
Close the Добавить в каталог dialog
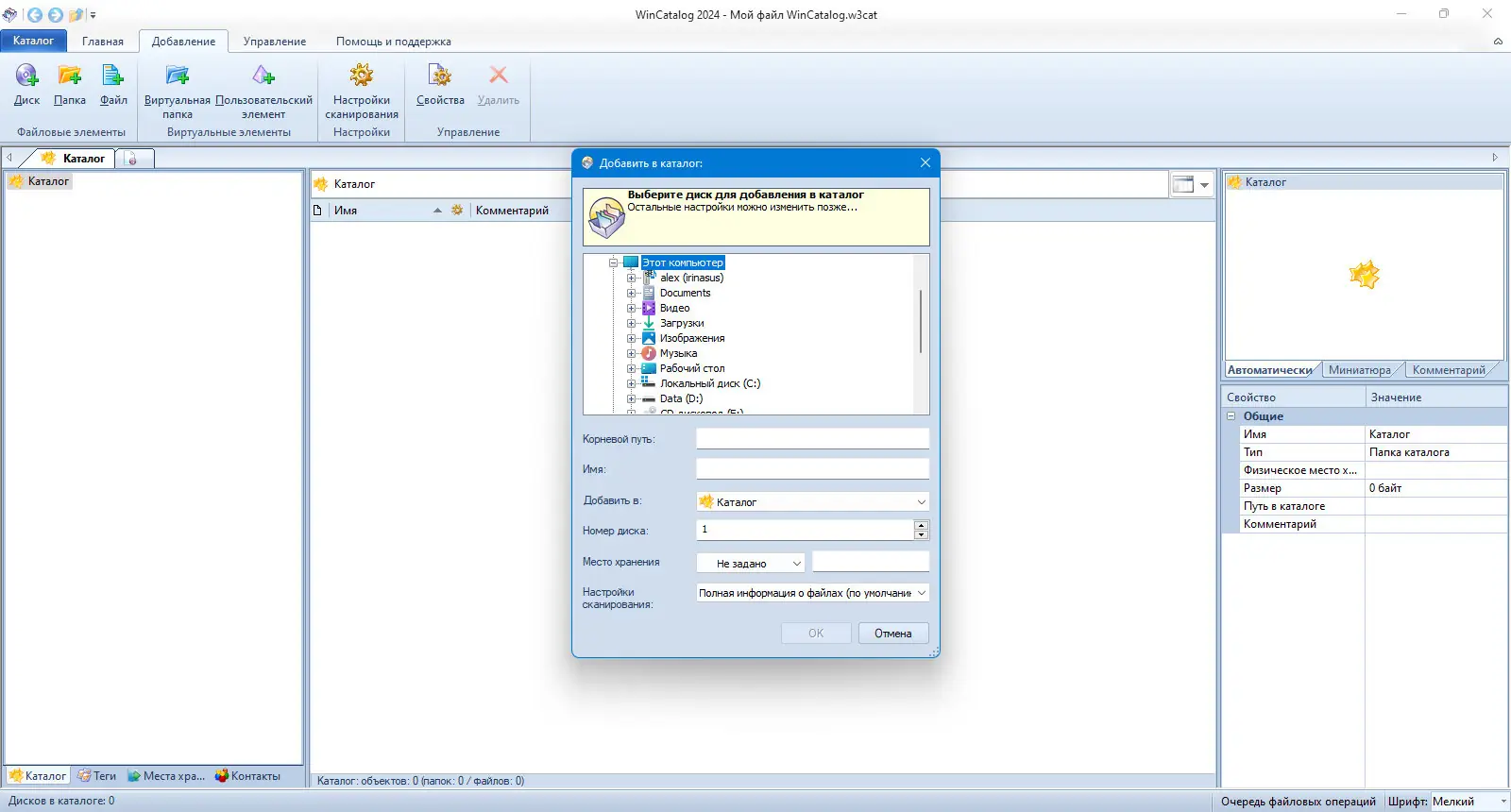click(x=925, y=163)
